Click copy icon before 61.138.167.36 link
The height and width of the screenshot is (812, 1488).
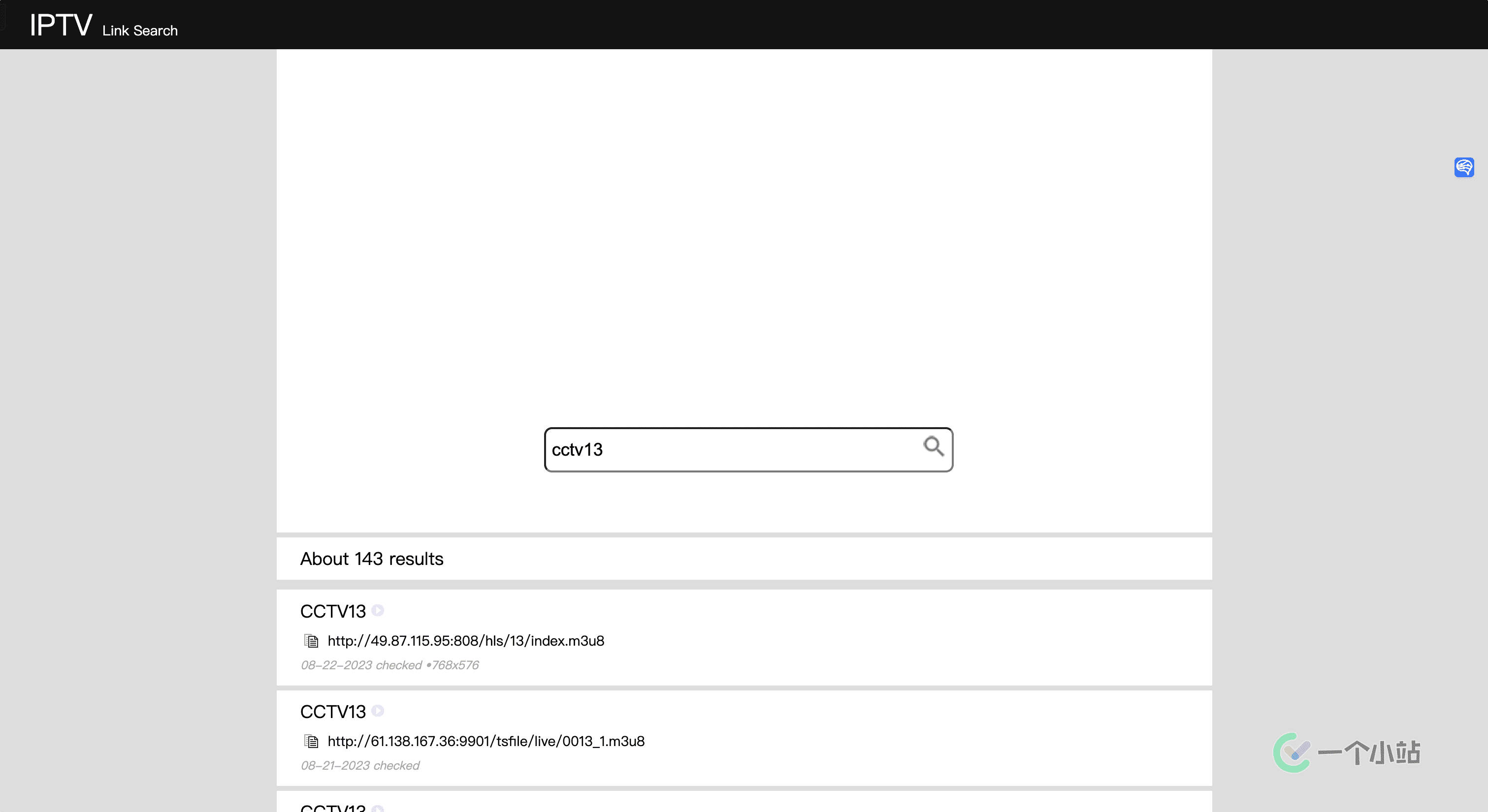311,741
